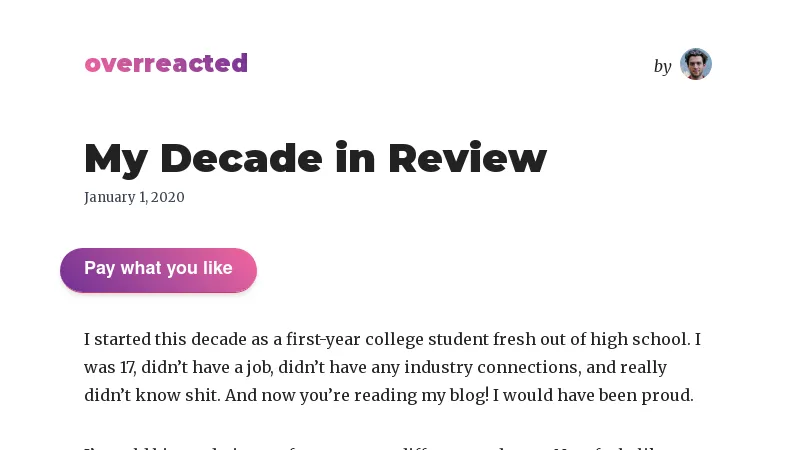Screen dimensions: 800x450
Task: Click the "by" text beside the avatar
Action: click(662, 66)
